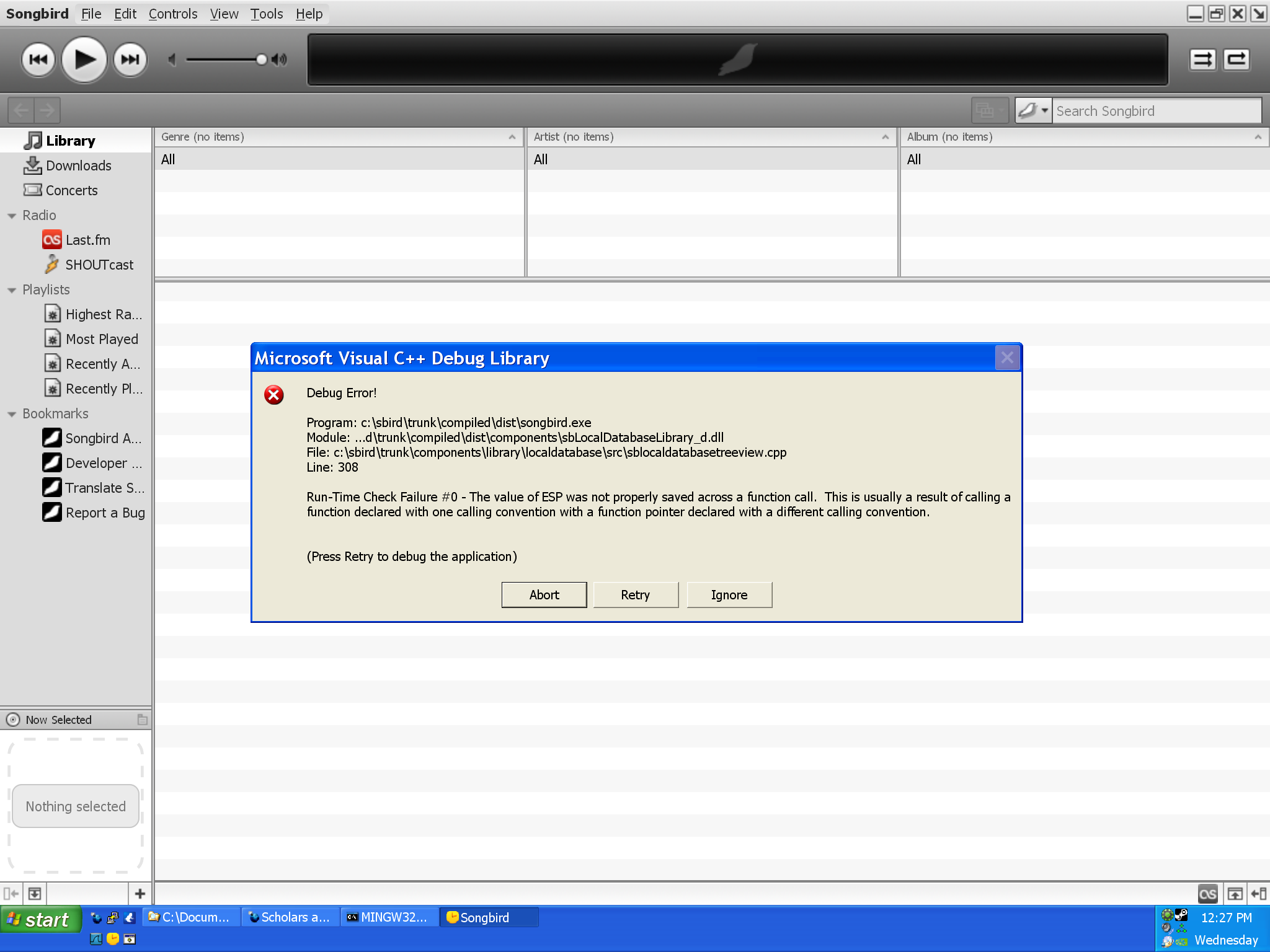Image resolution: width=1270 pixels, height=952 pixels.
Task: Focus the Search Songbird field
Action: 1157,111
